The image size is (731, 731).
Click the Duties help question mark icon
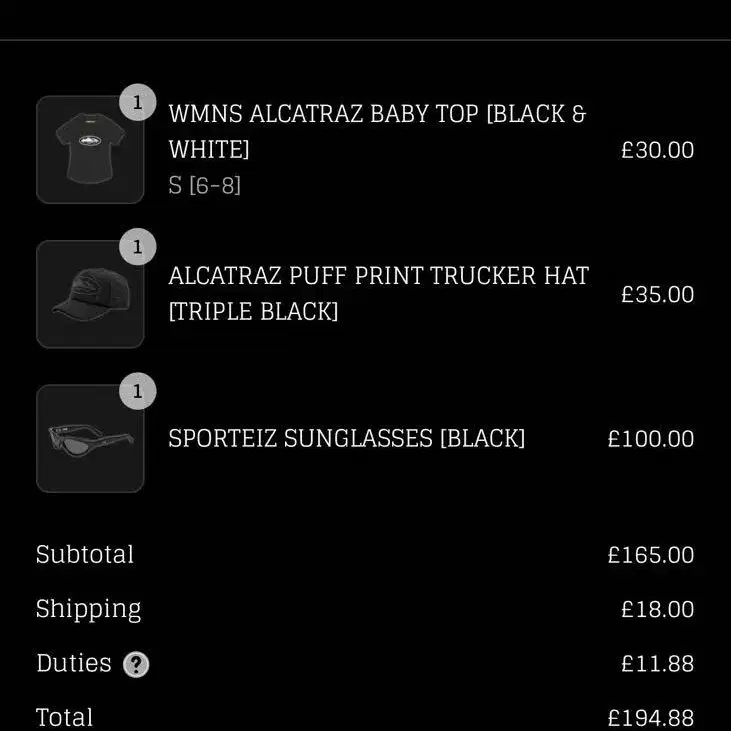pos(136,664)
